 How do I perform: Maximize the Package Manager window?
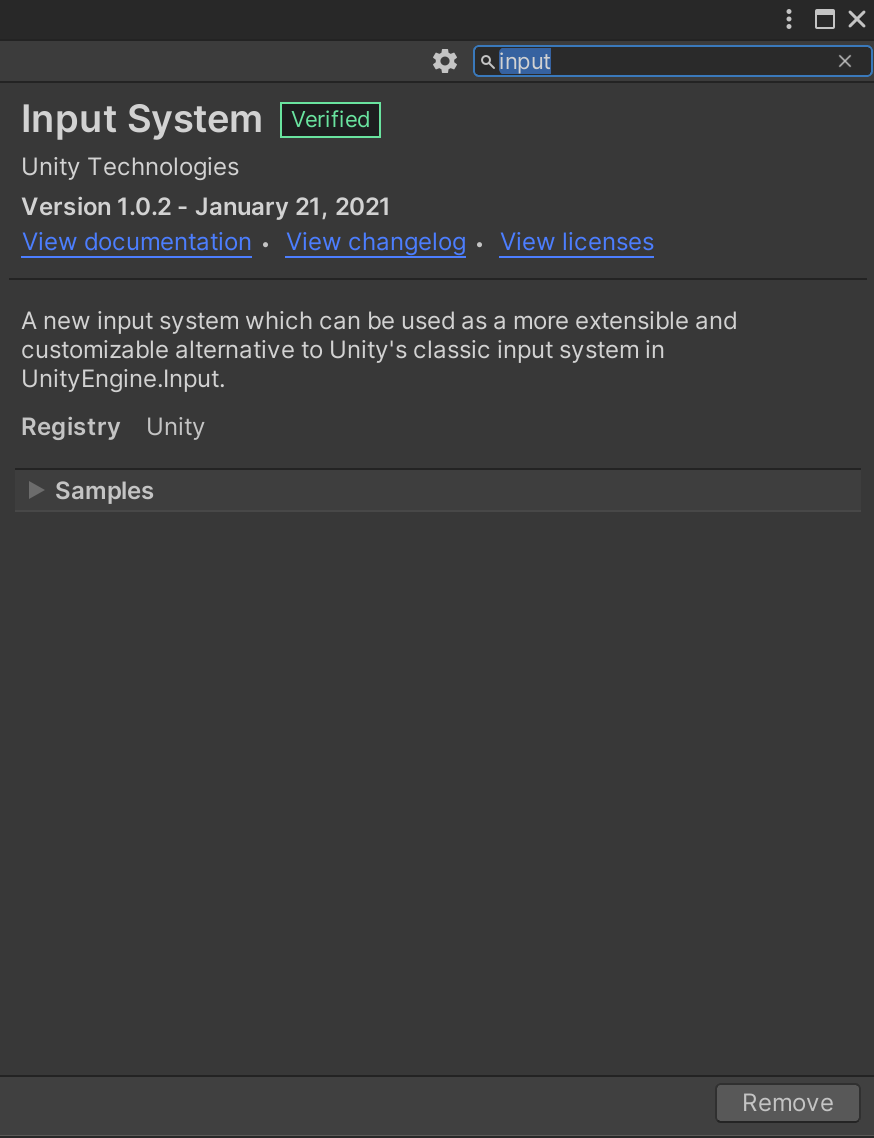click(x=825, y=20)
